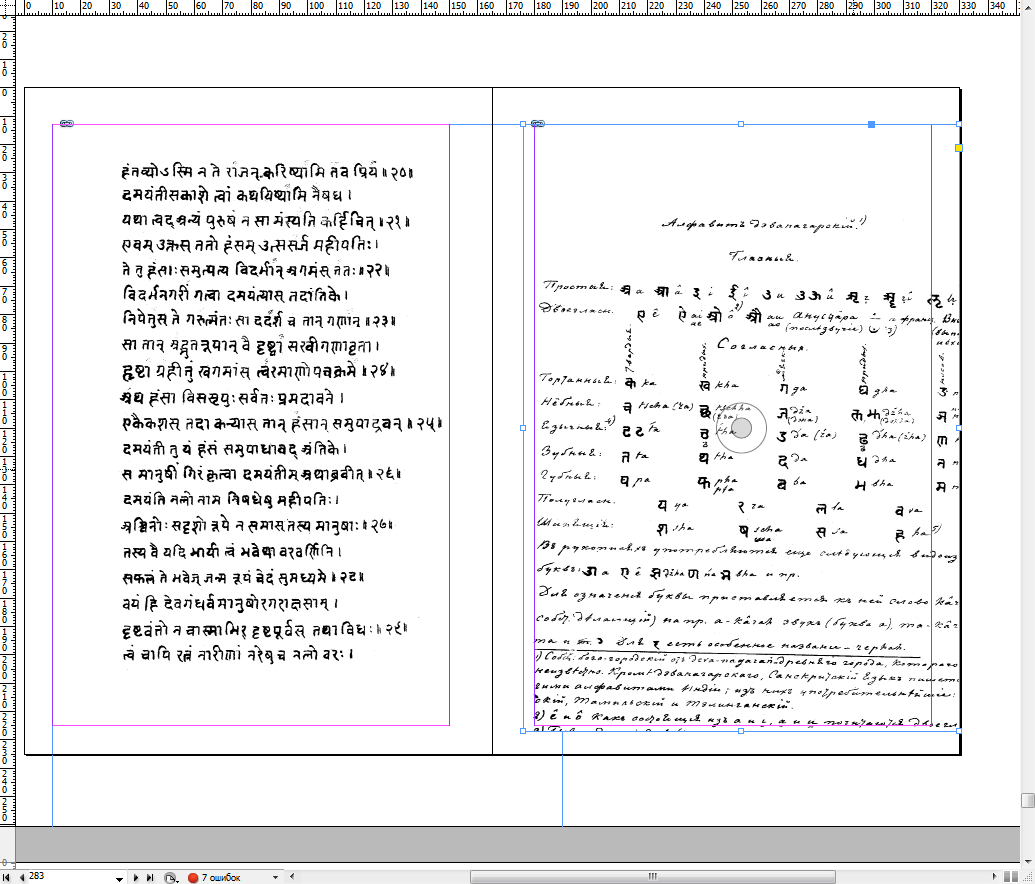Click the page number field showing 283
This screenshot has width=1035, height=884.
coord(70,876)
